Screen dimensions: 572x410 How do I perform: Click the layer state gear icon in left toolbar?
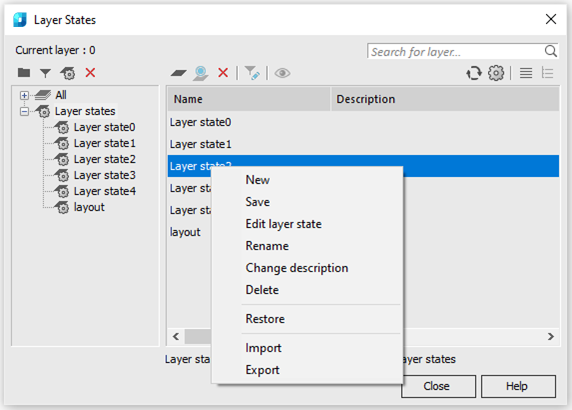click(x=68, y=73)
